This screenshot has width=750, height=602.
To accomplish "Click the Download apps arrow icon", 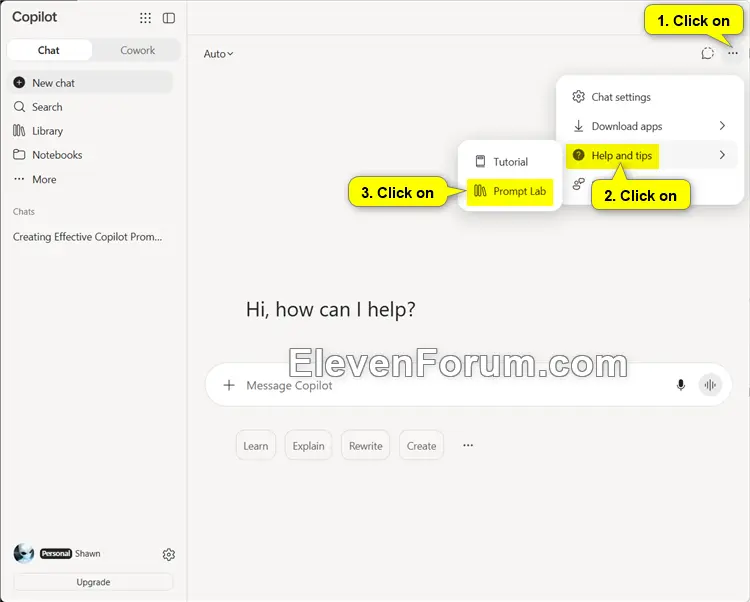I will [x=578, y=126].
